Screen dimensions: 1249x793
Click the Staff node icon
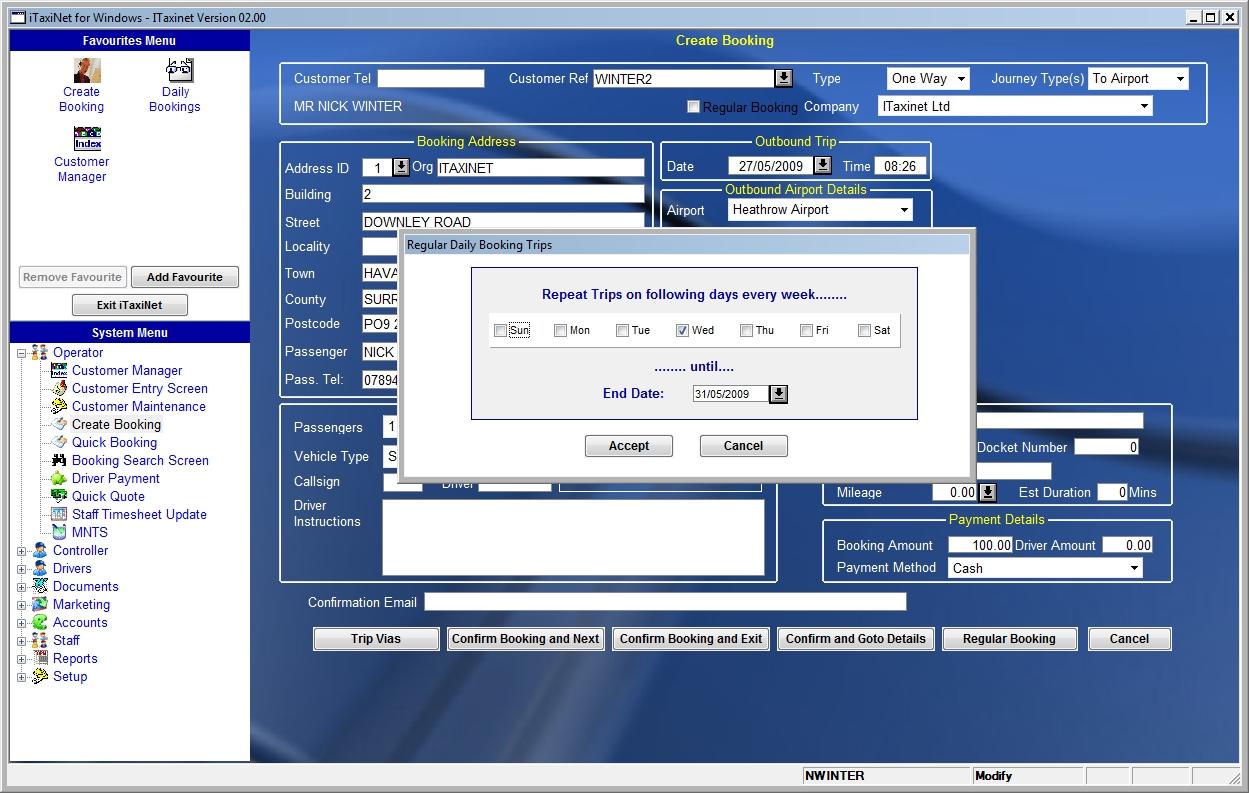coord(39,640)
